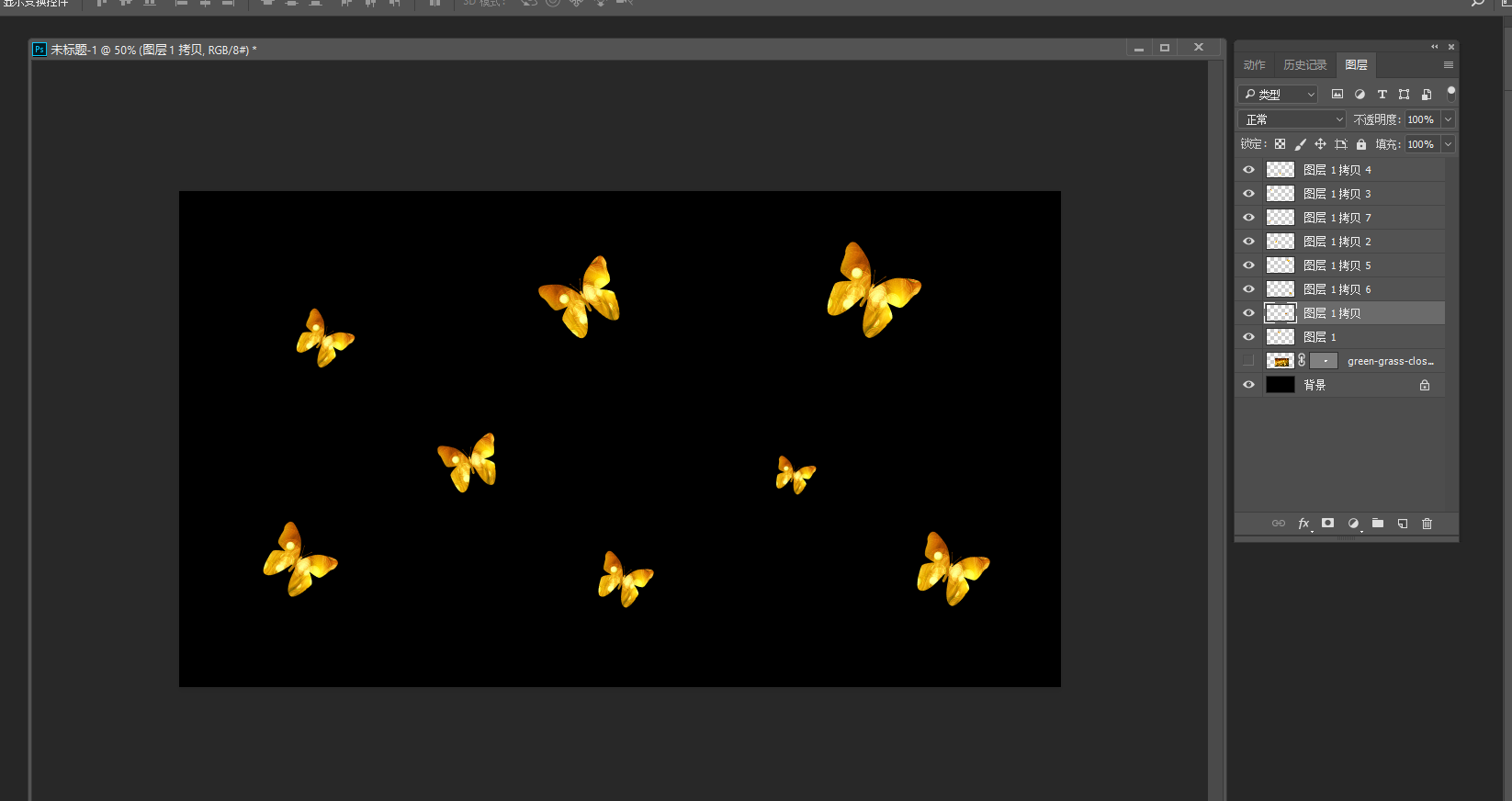This screenshot has height=801, width=1512.
Task: Select layer named 图层 1 拷贝 4
Action: [x=1337, y=170]
